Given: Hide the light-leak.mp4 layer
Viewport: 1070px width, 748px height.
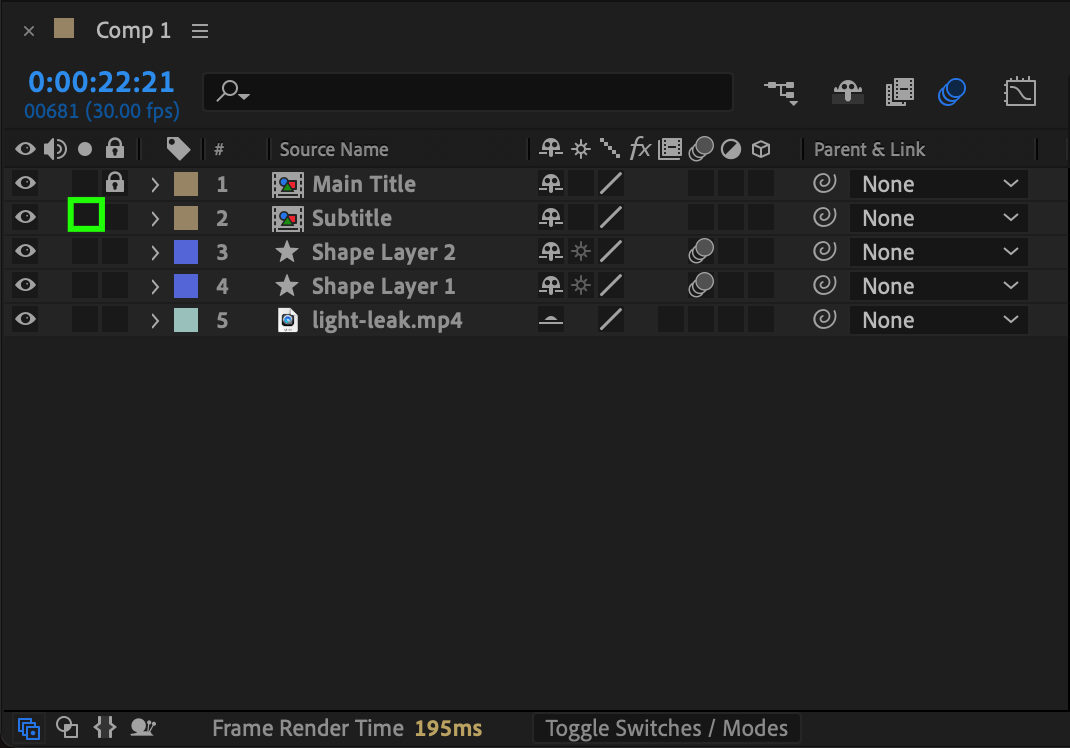Looking at the screenshot, I should pos(25,319).
